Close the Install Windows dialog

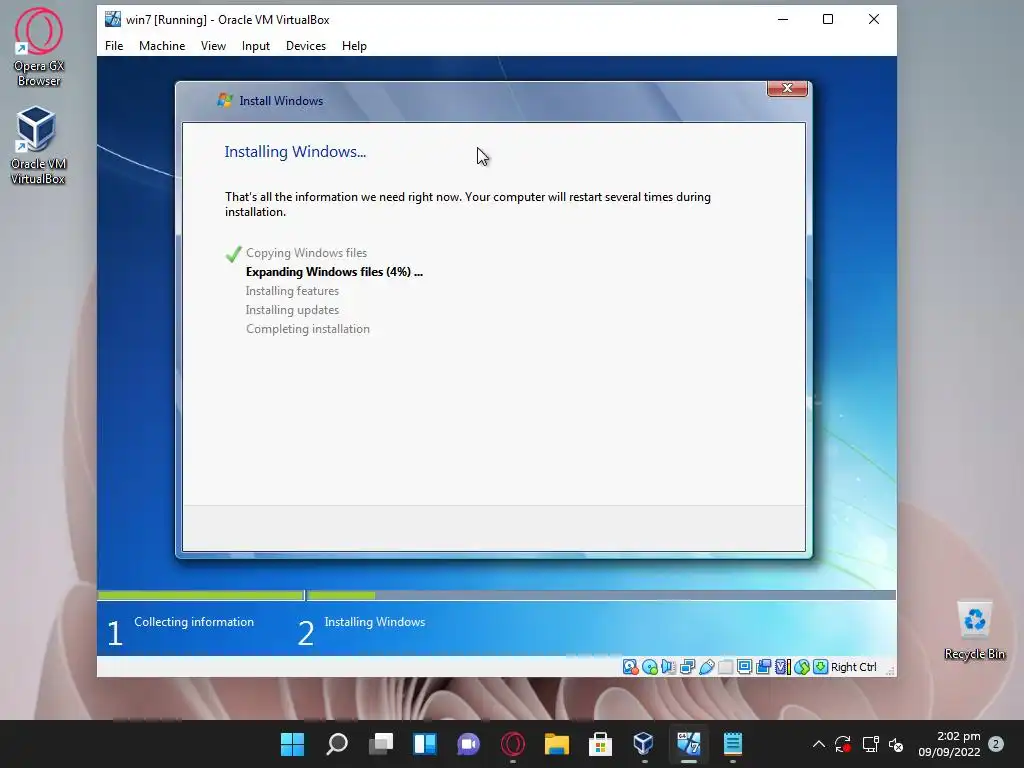(787, 88)
